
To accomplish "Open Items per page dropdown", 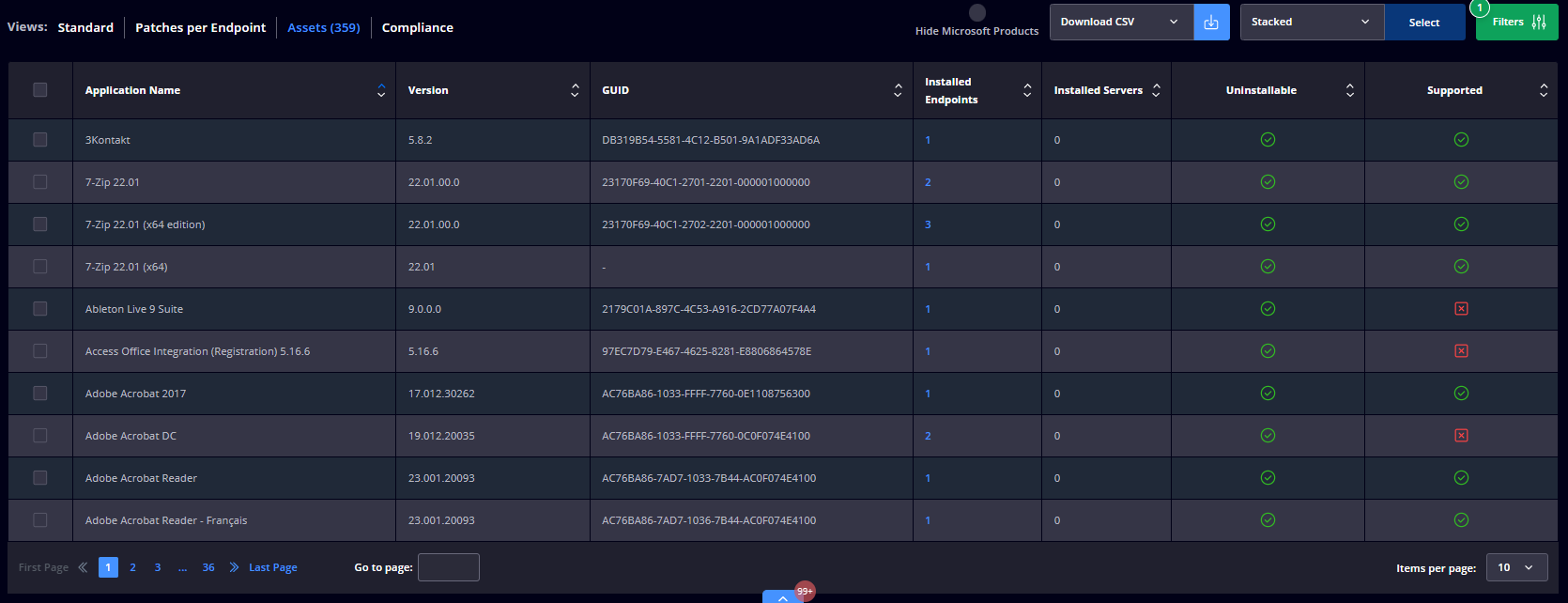I will 1515,567.
